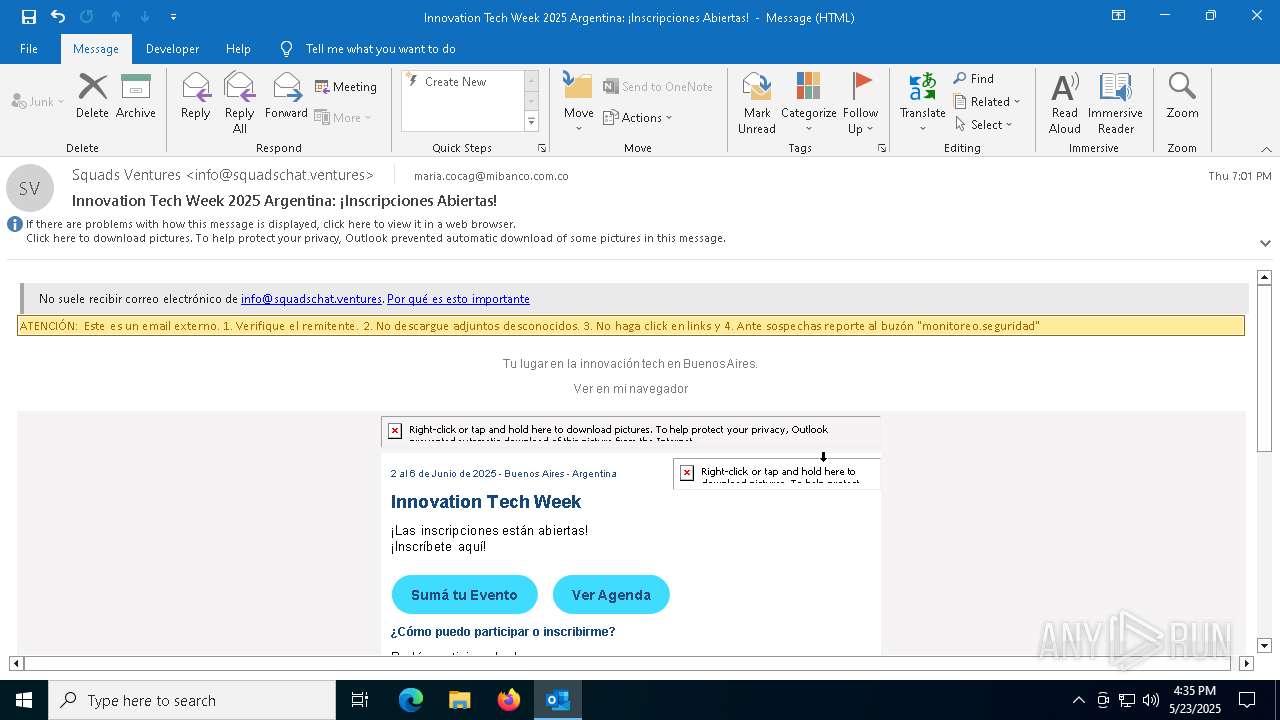Open Ribbon Display Options

1119,16
